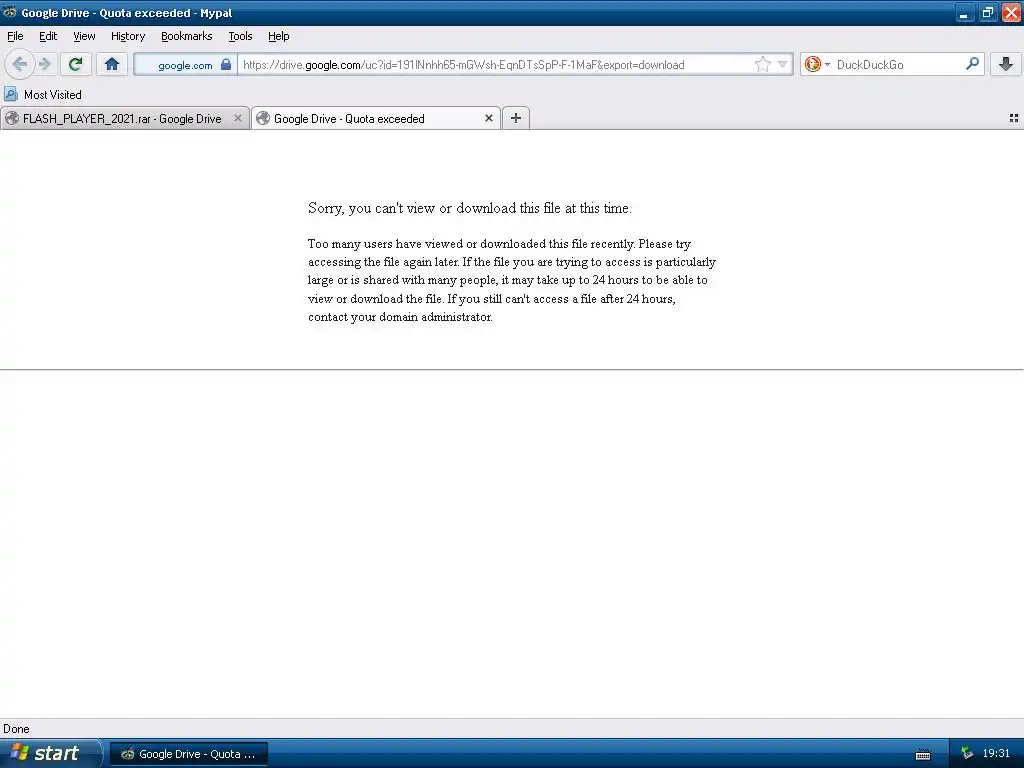This screenshot has width=1024, height=768.
Task: Click the Most Visited bookmarks folder
Action: [x=43, y=95]
